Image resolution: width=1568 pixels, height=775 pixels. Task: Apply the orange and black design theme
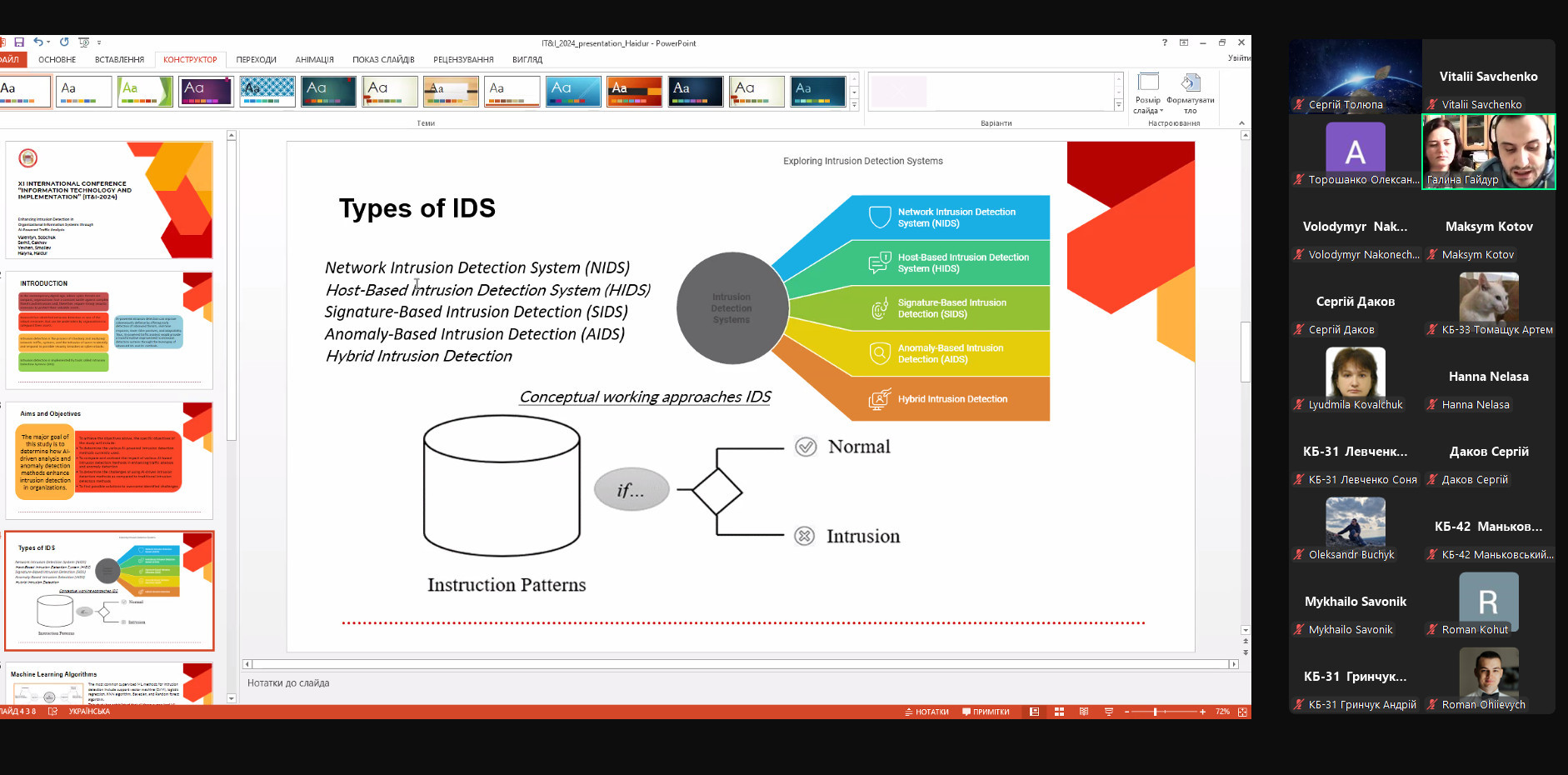(x=635, y=92)
